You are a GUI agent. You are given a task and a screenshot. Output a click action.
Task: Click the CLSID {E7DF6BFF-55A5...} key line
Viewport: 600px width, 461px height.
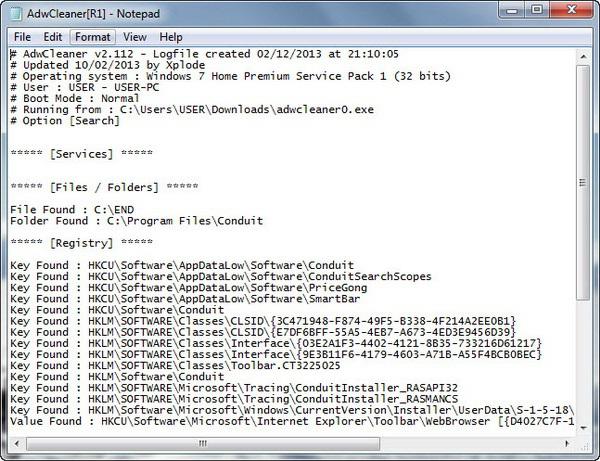coord(263,332)
